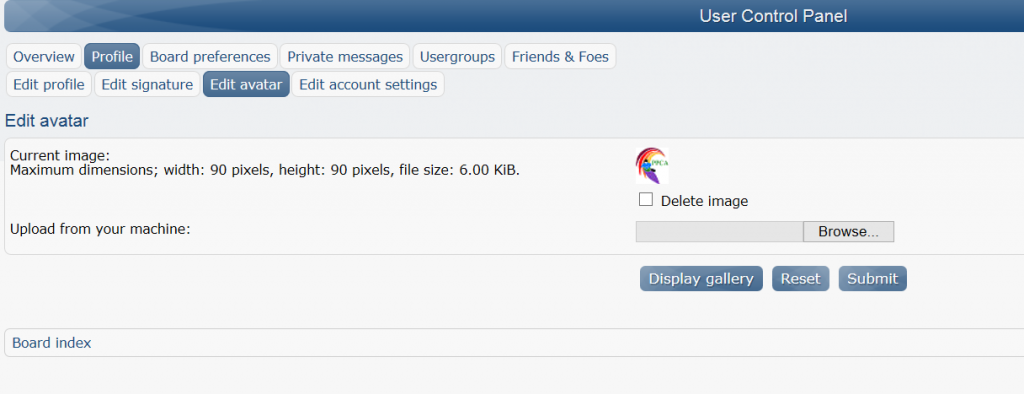This screenshot has height=394, width=1024.
Task: Go to Edit account settings subtab
Action: pos(368,84)
